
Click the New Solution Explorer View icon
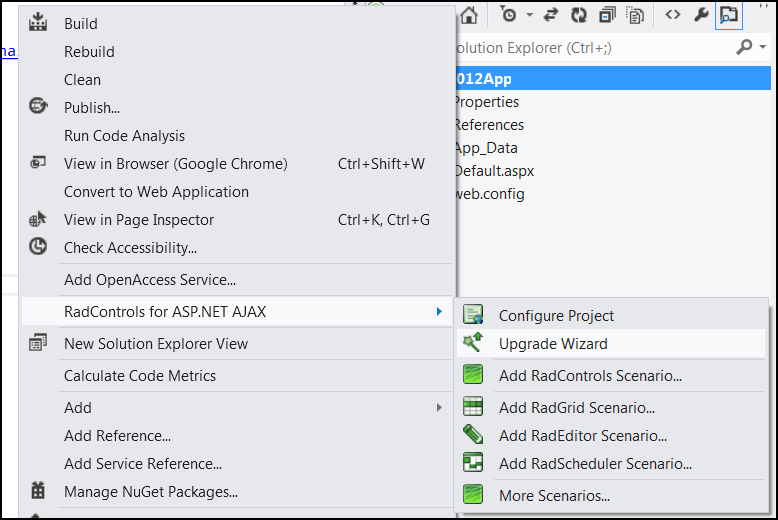pyautogui.click(x=38, y=342)
